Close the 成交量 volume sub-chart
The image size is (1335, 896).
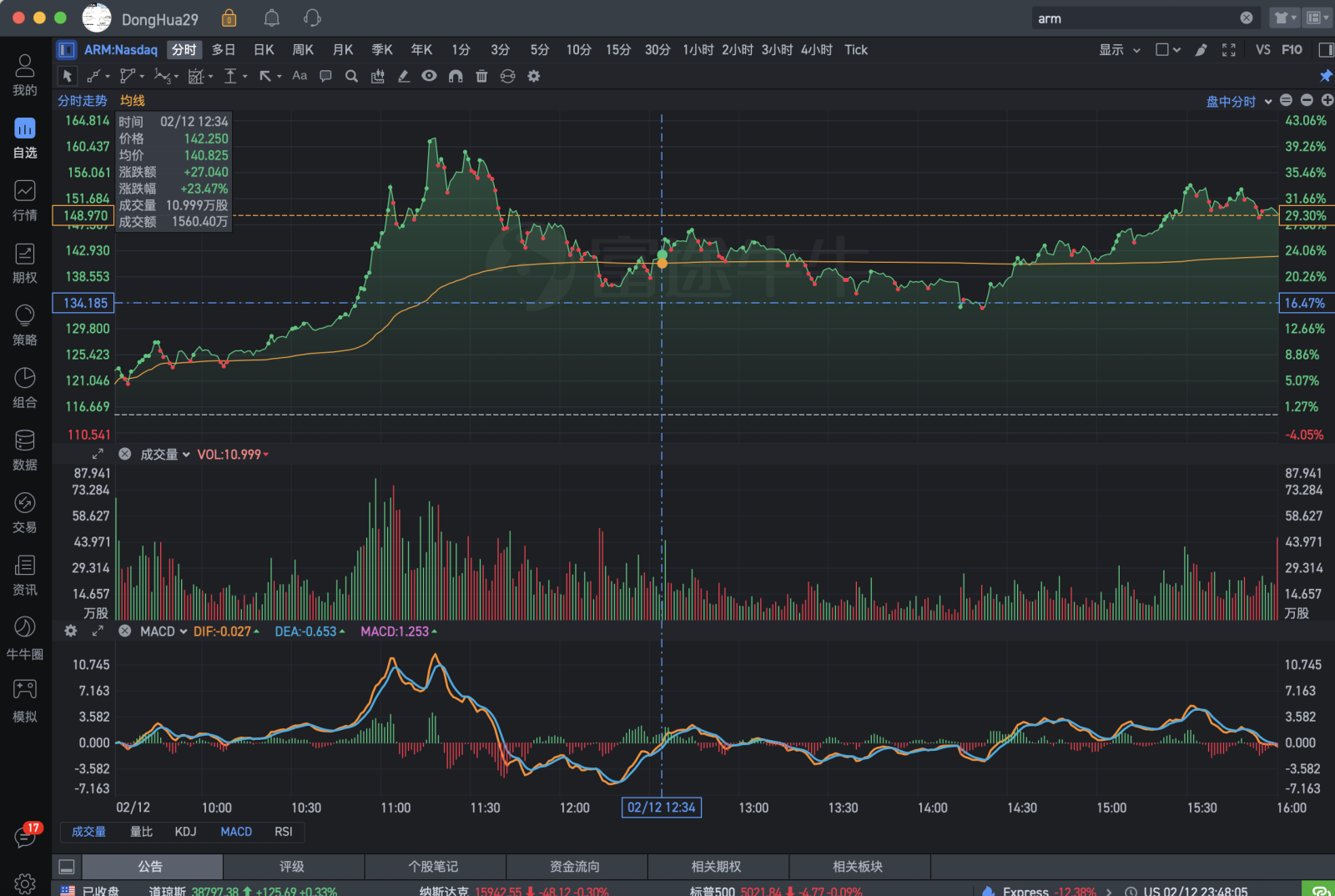[124, 454]
